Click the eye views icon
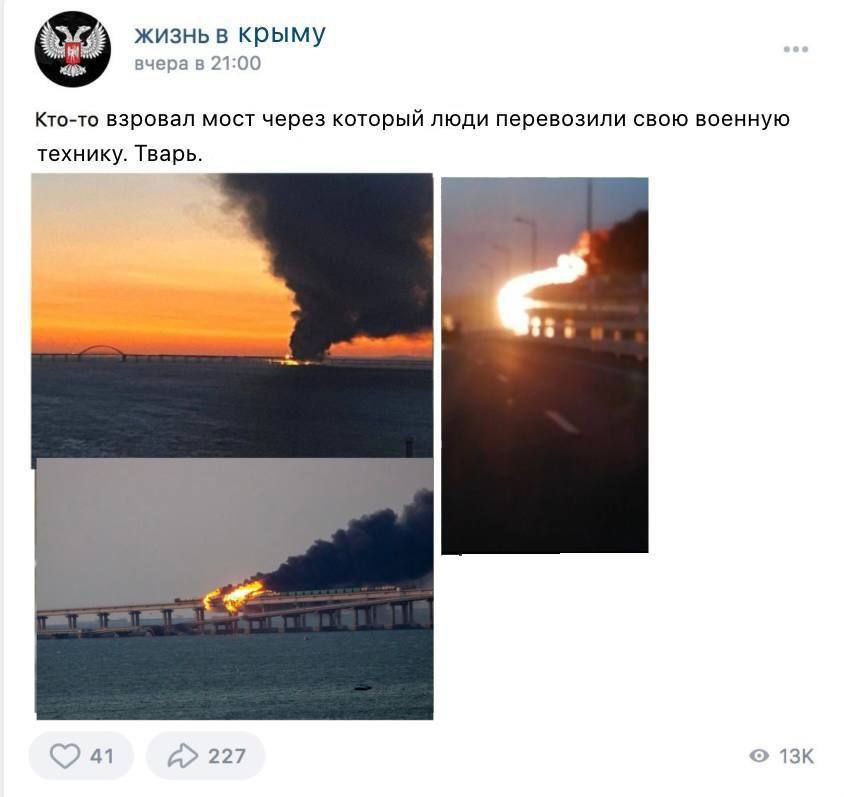This screenshot has height=797, width=844. (x=759, y=756)
